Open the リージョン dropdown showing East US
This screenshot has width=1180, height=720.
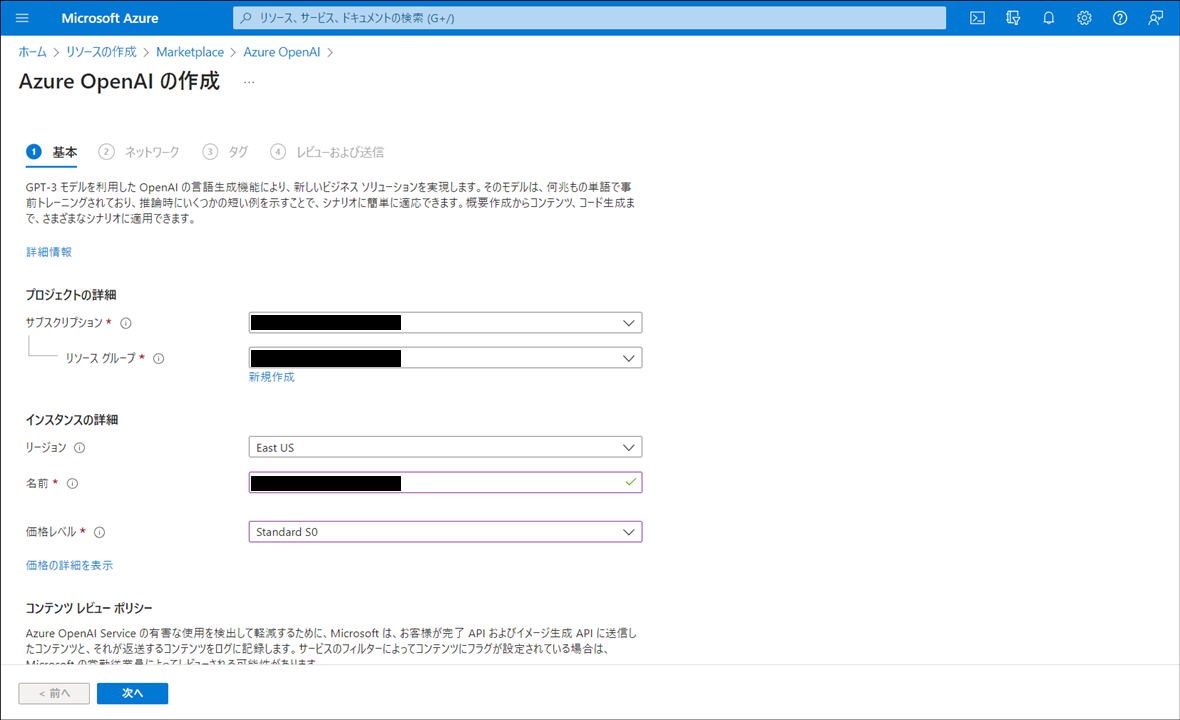tap(446, 448)
